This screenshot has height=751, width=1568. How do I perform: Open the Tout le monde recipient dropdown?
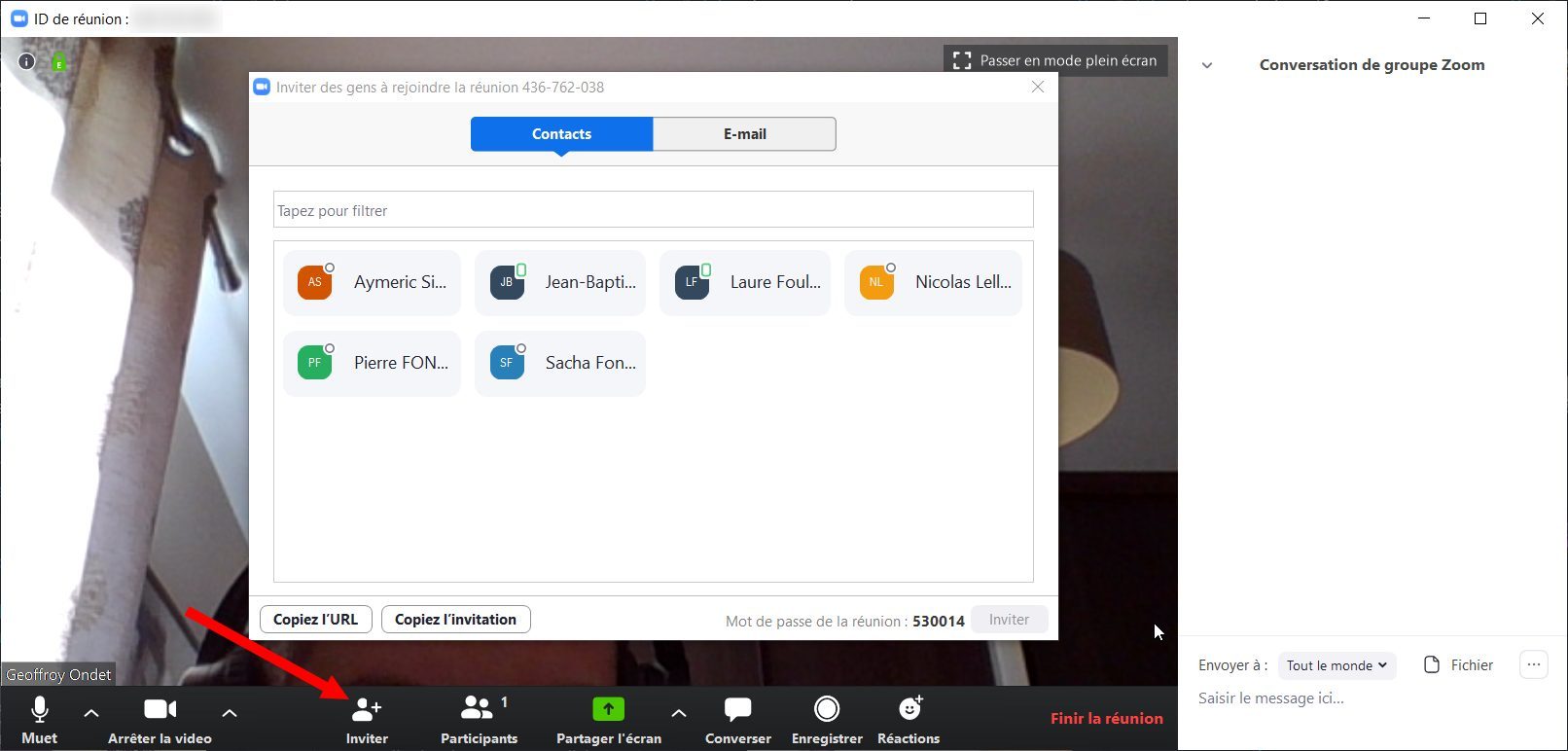(1337, 665)
